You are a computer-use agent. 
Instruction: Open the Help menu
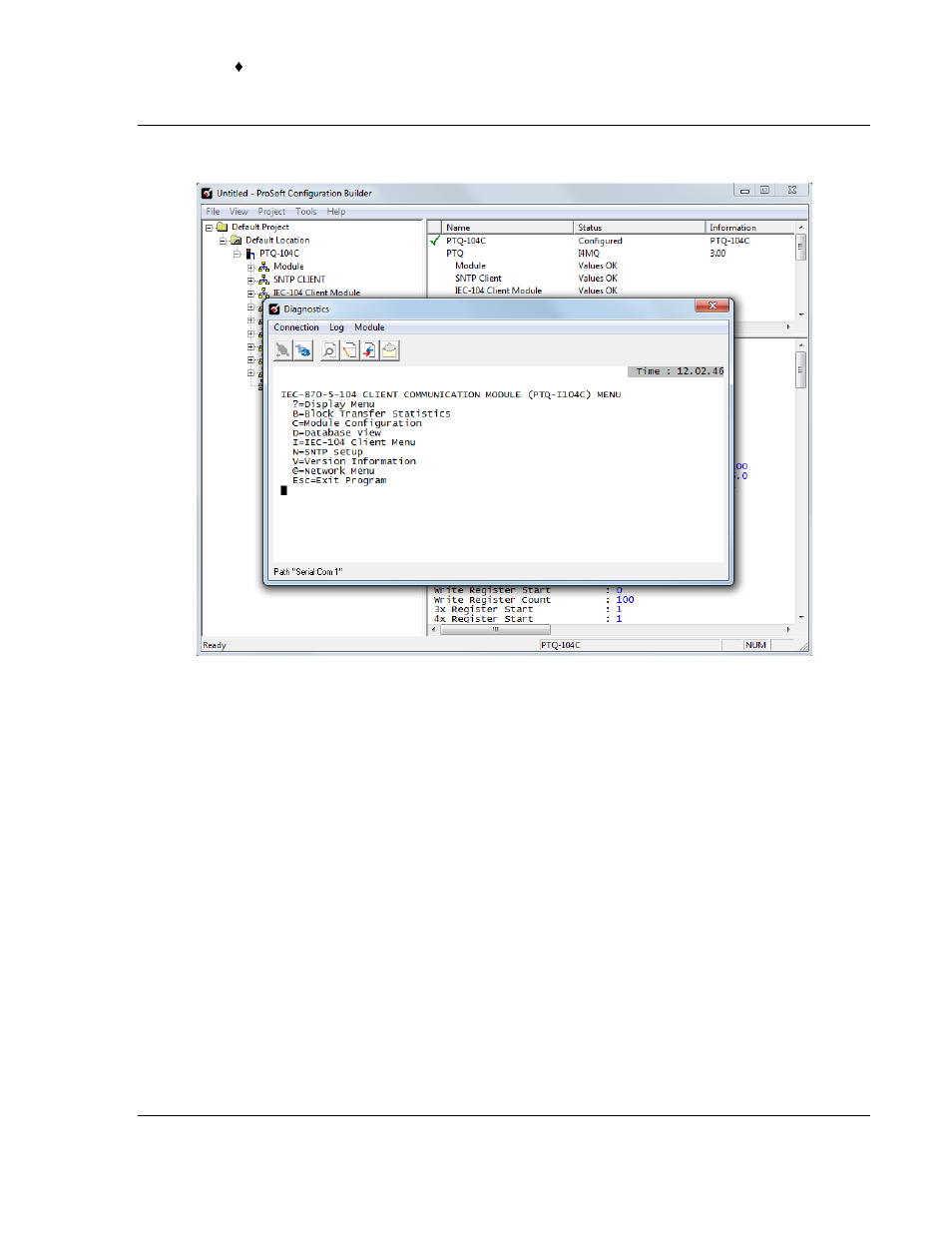(x=336, y=212)
